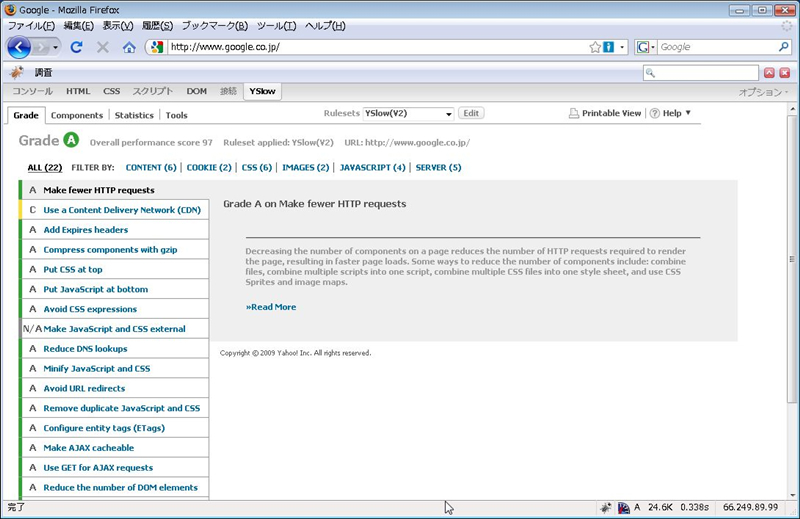The height and width of the screenshot is (519, 800).
Task: Bookmark page with the star icon
Action: coord(594,47)
